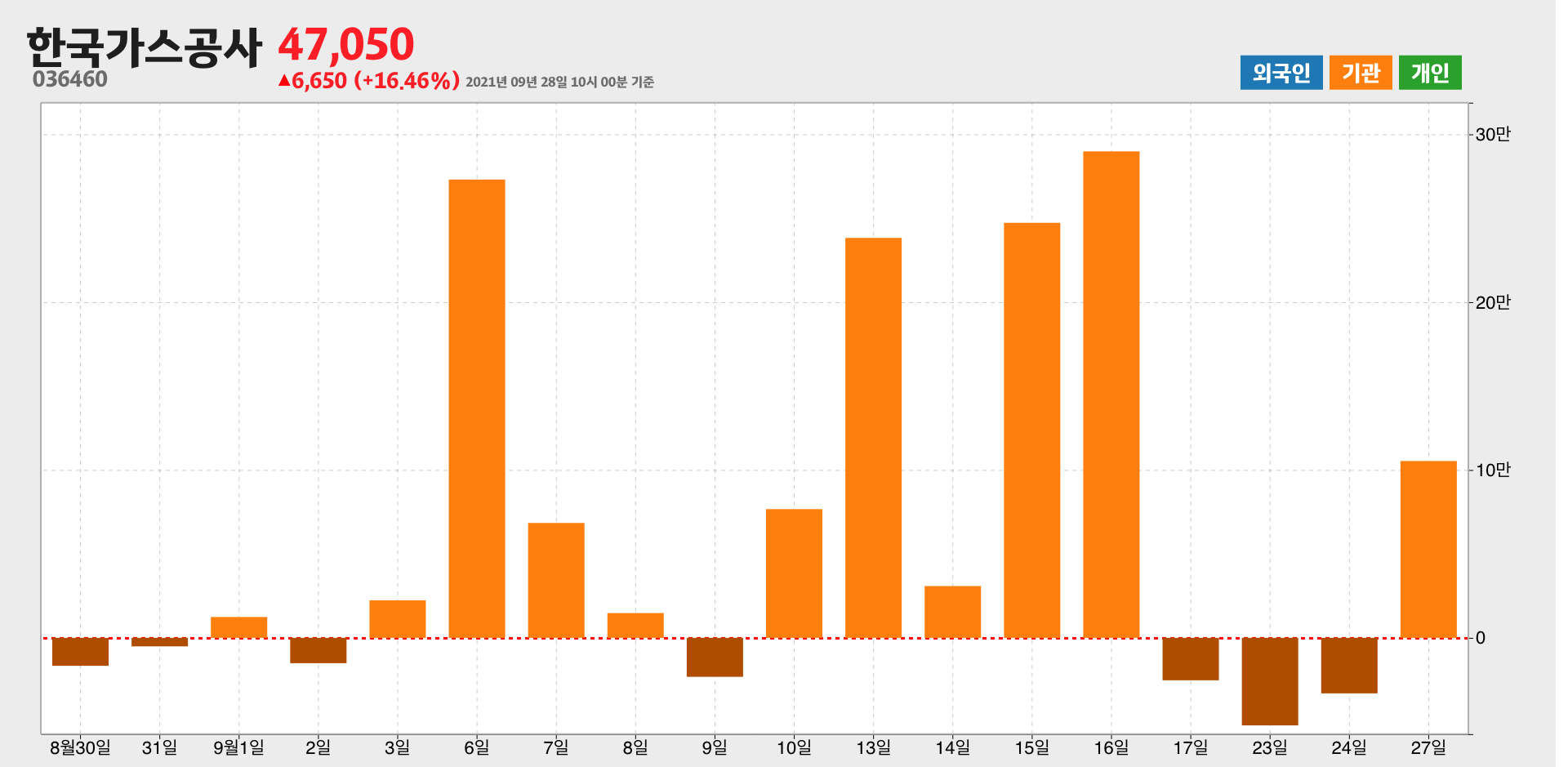Click the 7일 bar
Screen dimensions: 1568x767
tap(556, 580)
